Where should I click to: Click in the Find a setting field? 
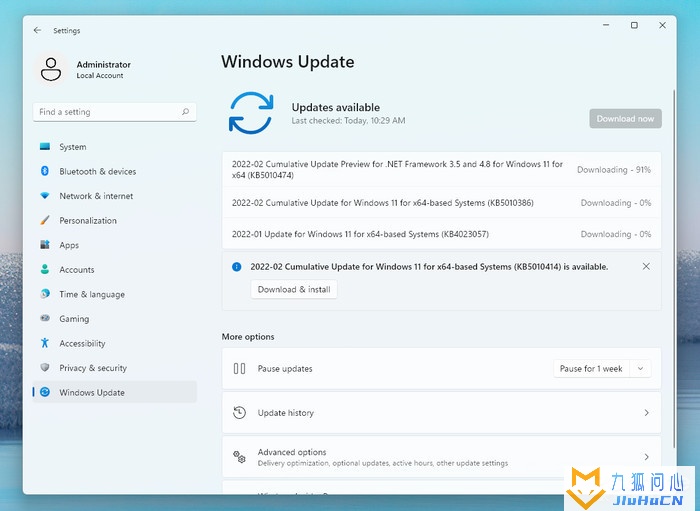(115, 112)
